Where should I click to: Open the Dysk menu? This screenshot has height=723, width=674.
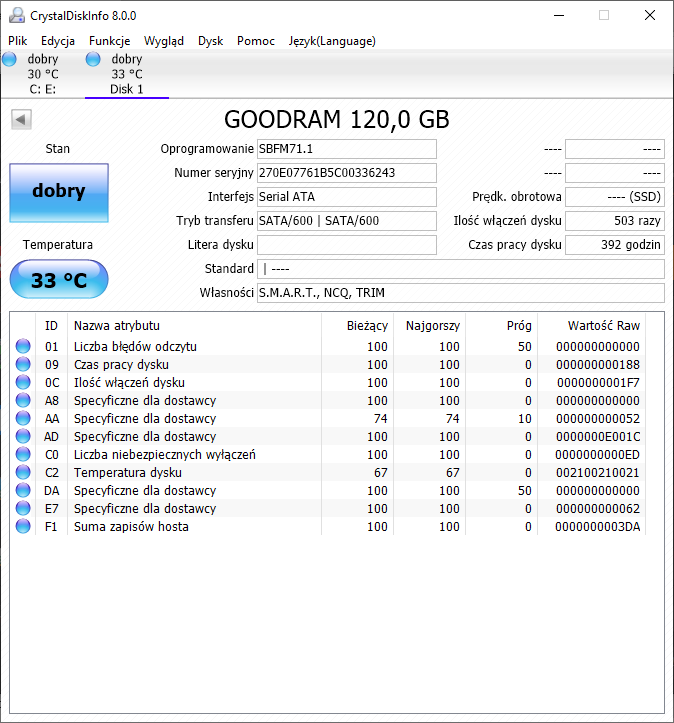[x=210, y=41]
